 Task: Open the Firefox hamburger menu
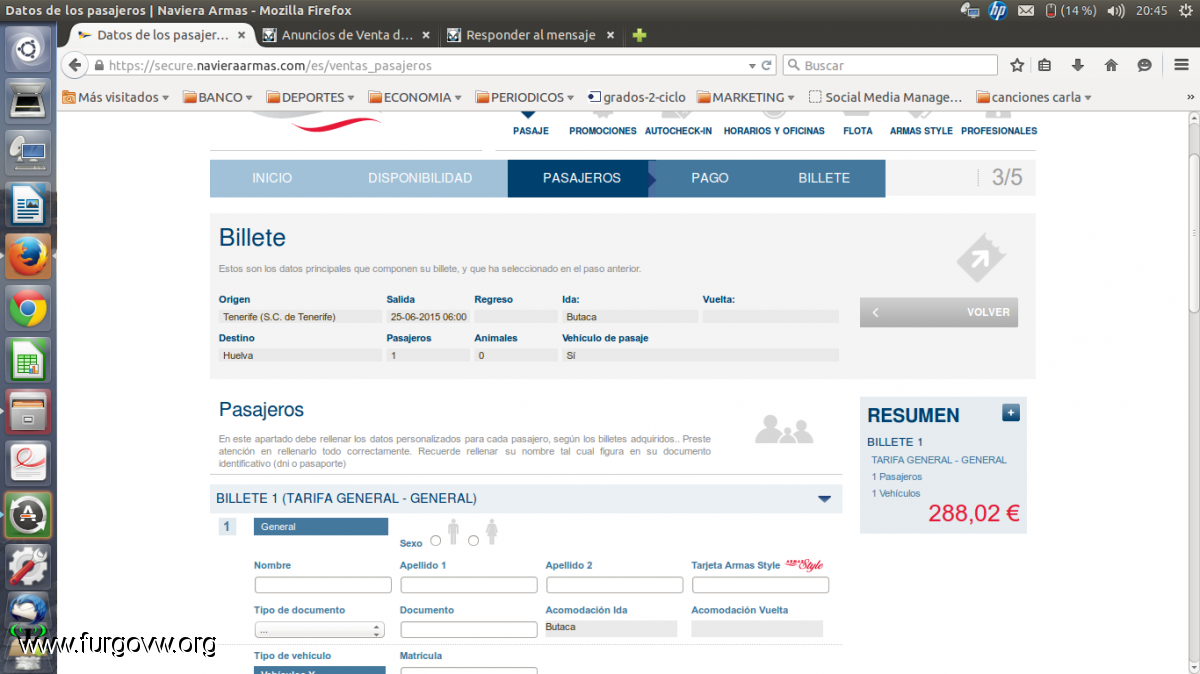pos(1181,65)
